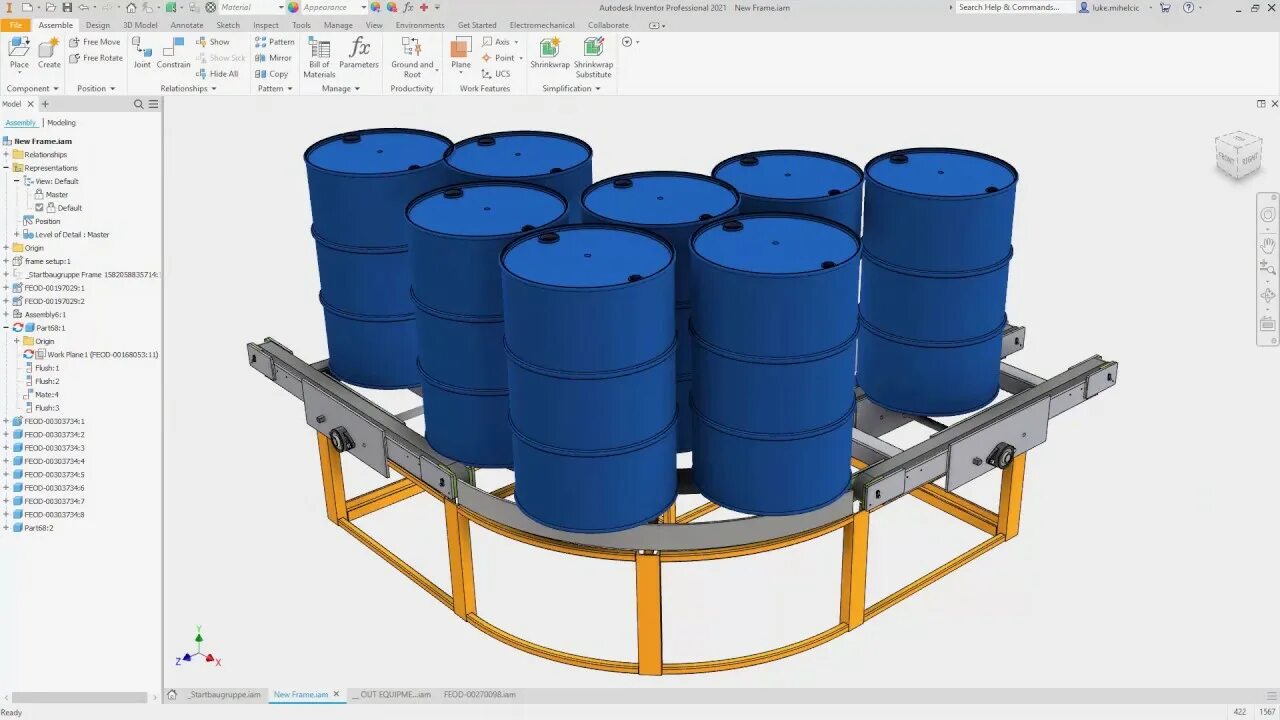Viewport: 1280px width, 720px height.
Task: Switch to the Electromechanical ribbon tab
Action: tap(542, 25)
